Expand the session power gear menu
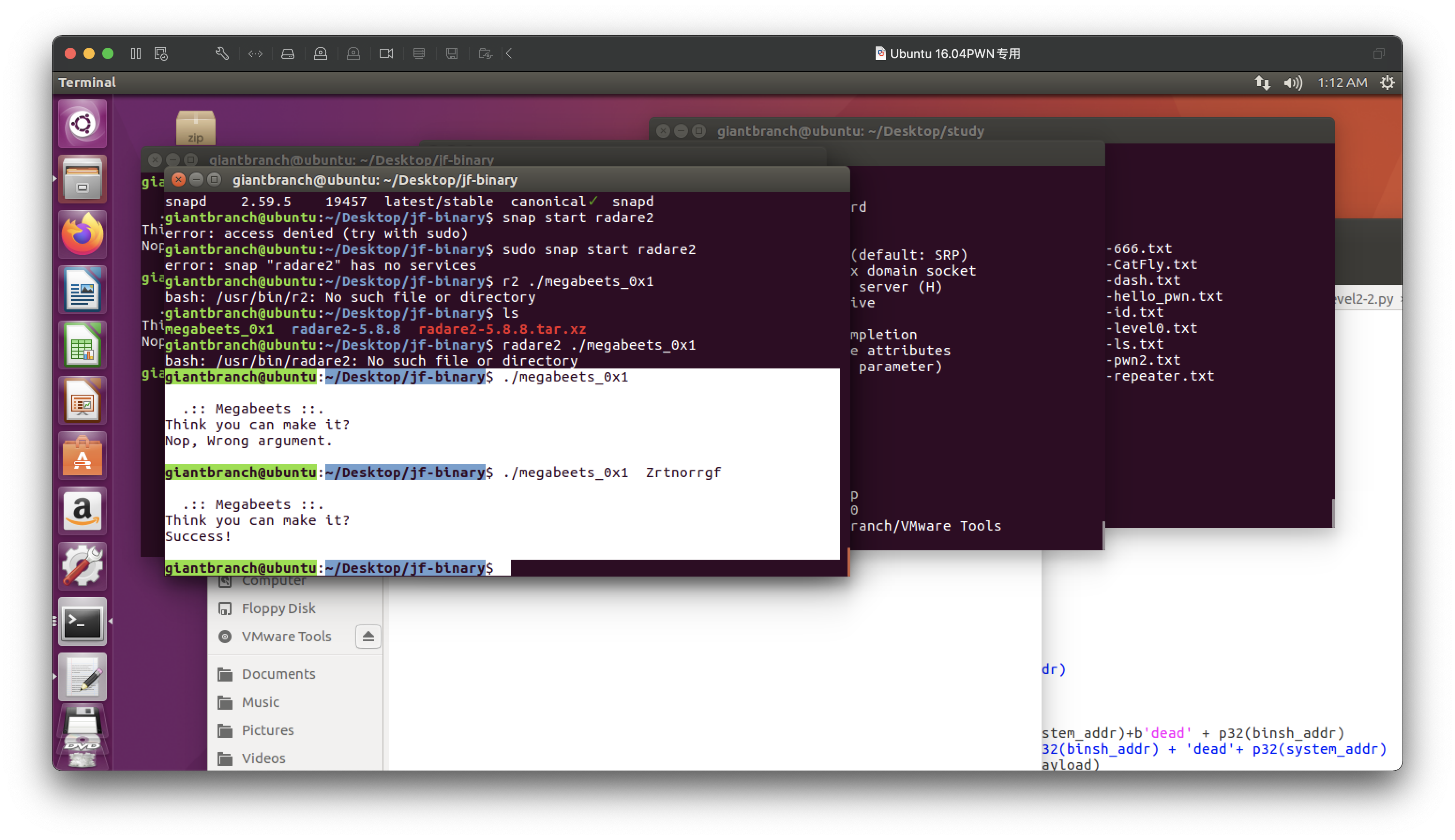This screenshot has height=840, width=1455. coord(1387,82)
